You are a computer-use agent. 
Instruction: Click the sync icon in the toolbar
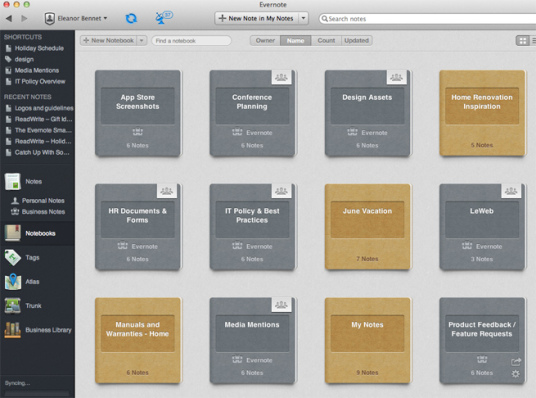coord(131,18)
